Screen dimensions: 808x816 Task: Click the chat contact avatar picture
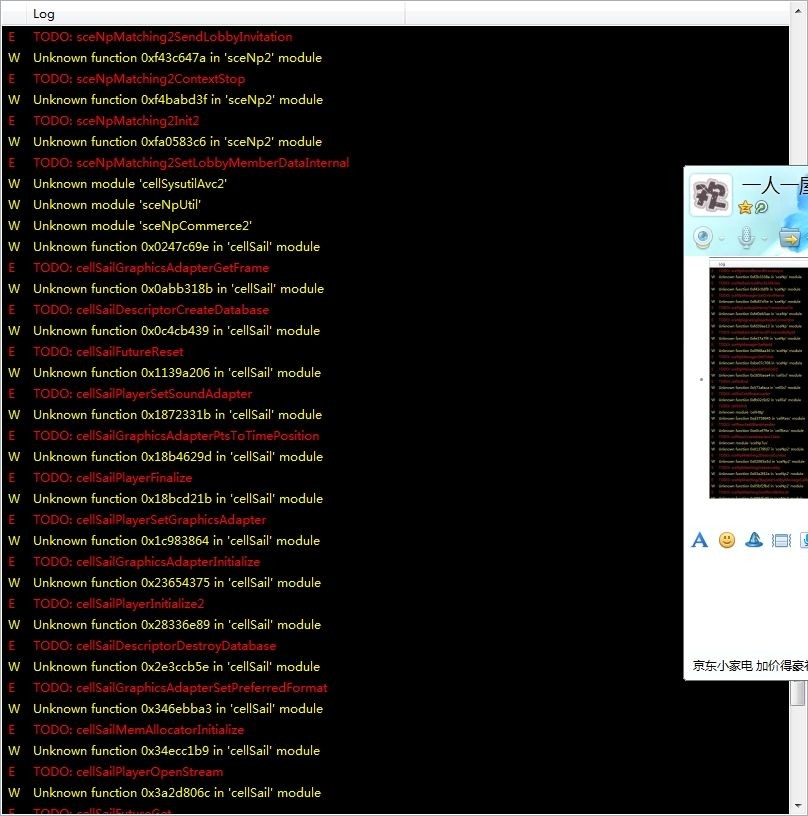click(x=711, y=193)
